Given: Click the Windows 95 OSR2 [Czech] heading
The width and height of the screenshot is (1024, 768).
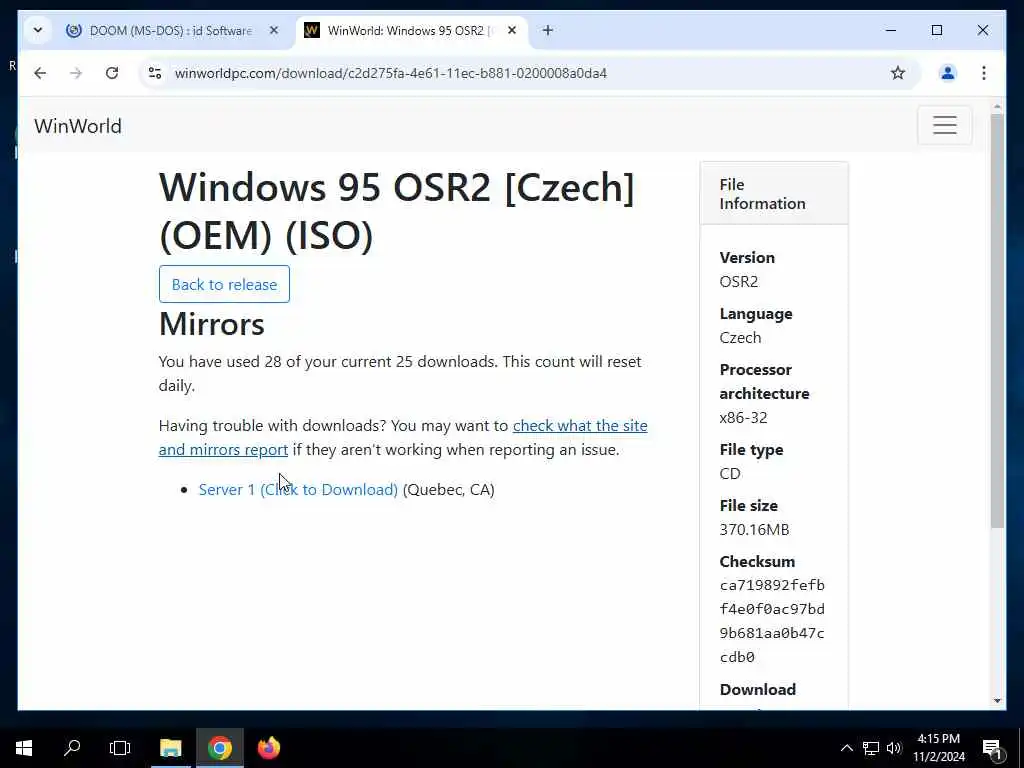Looking at the screenshot, I should [396, 212].
